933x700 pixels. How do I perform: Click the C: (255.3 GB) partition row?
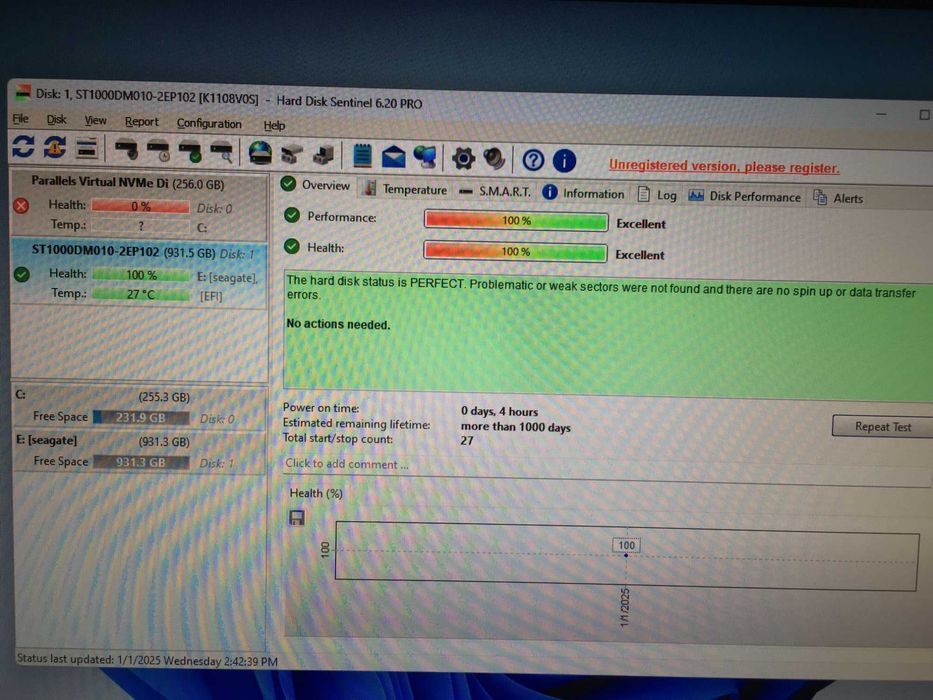[x=139, y=407]
